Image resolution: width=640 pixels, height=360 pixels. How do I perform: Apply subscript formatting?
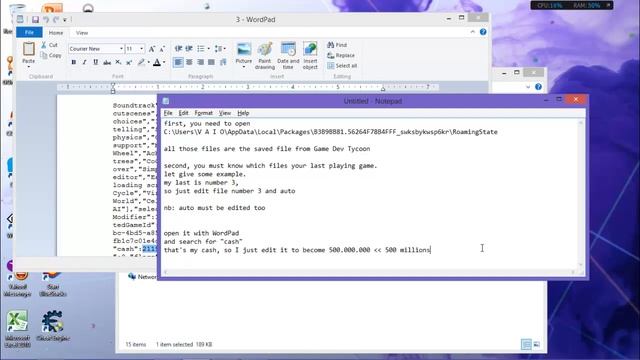[118, 62]
